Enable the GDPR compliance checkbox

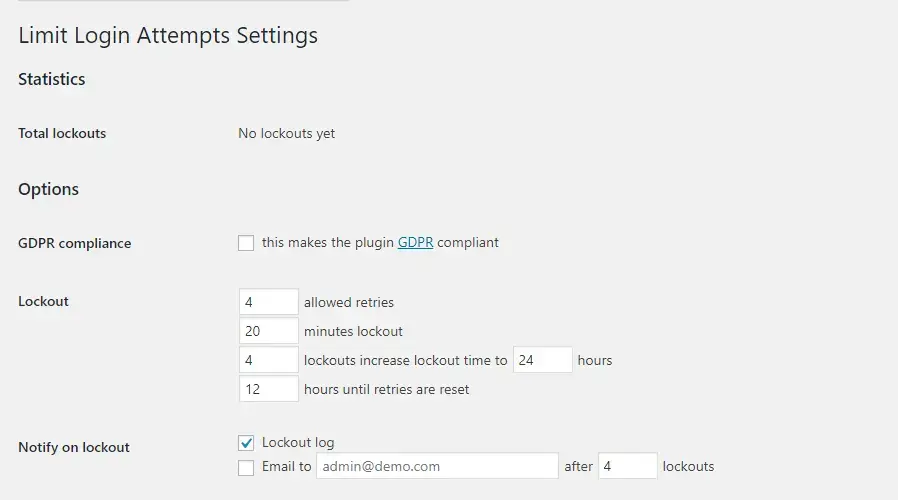point(246,243)
